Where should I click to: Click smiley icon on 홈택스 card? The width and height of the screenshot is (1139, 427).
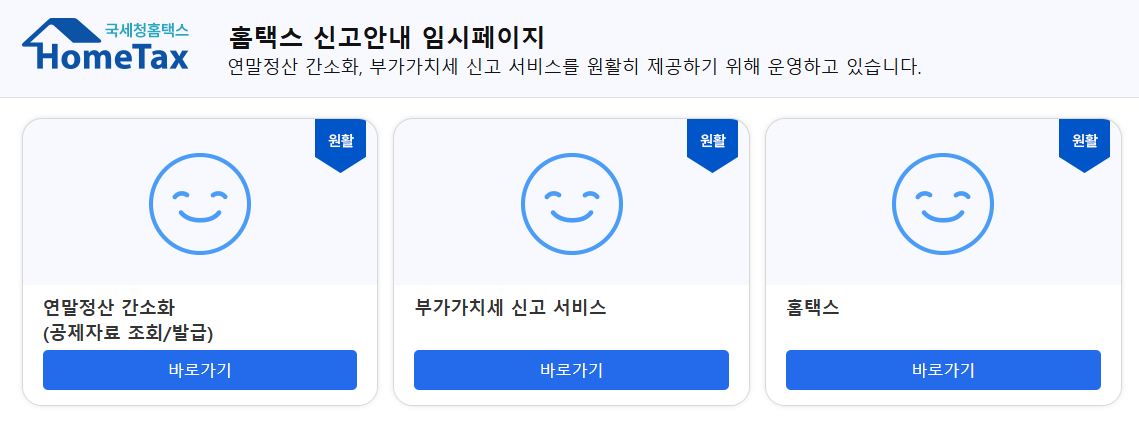point(943,204)
